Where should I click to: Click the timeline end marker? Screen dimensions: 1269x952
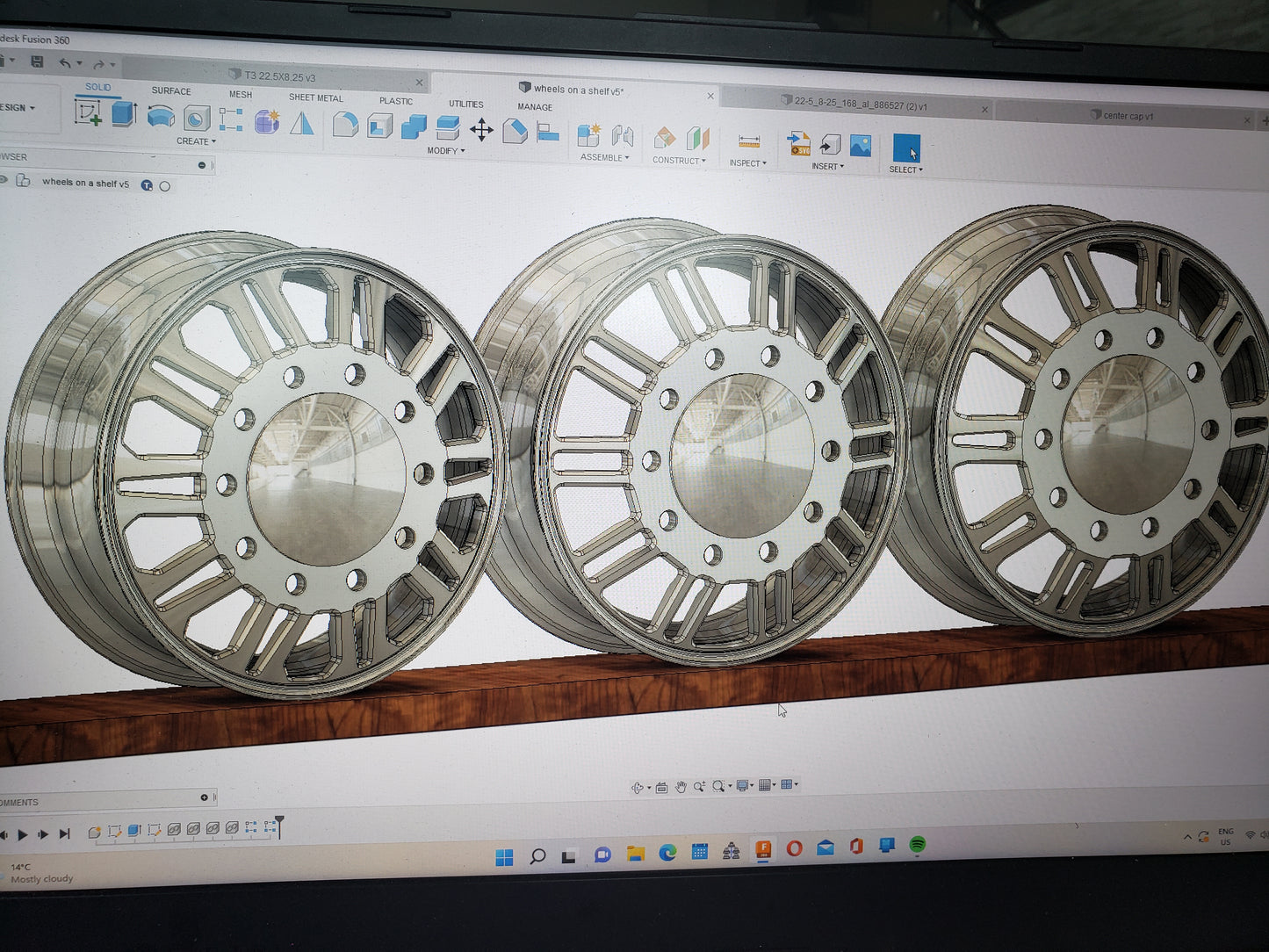click(x=279, y=826)
